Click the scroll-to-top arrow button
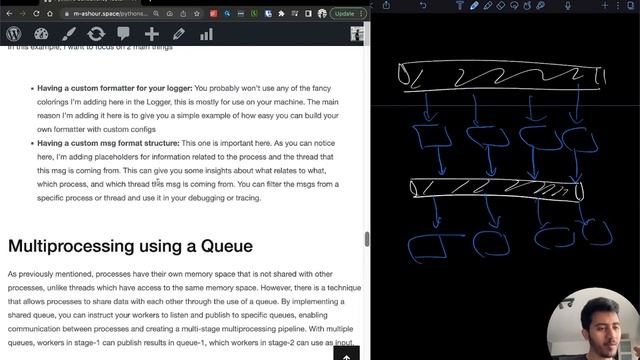This screenshot has height=360, width=640. tap(347, 353)
